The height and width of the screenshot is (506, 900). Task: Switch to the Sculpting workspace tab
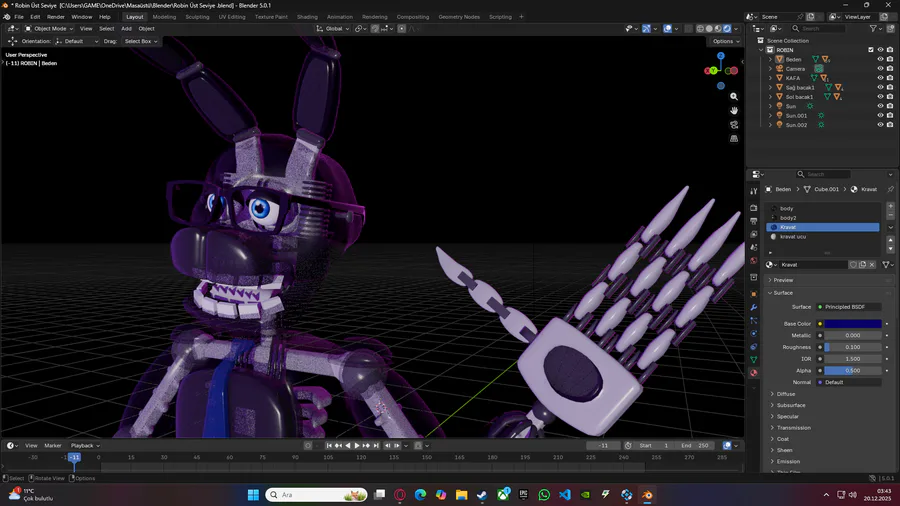[x=197, y=17]
